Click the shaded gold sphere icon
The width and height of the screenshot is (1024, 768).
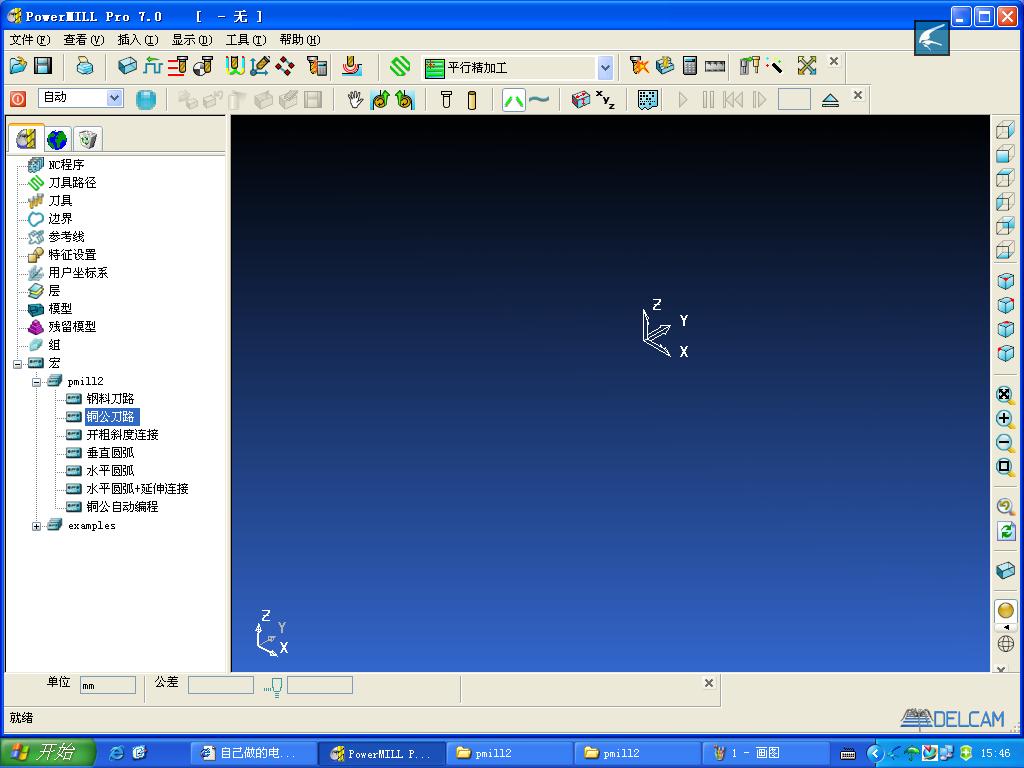click(1006, 611)
